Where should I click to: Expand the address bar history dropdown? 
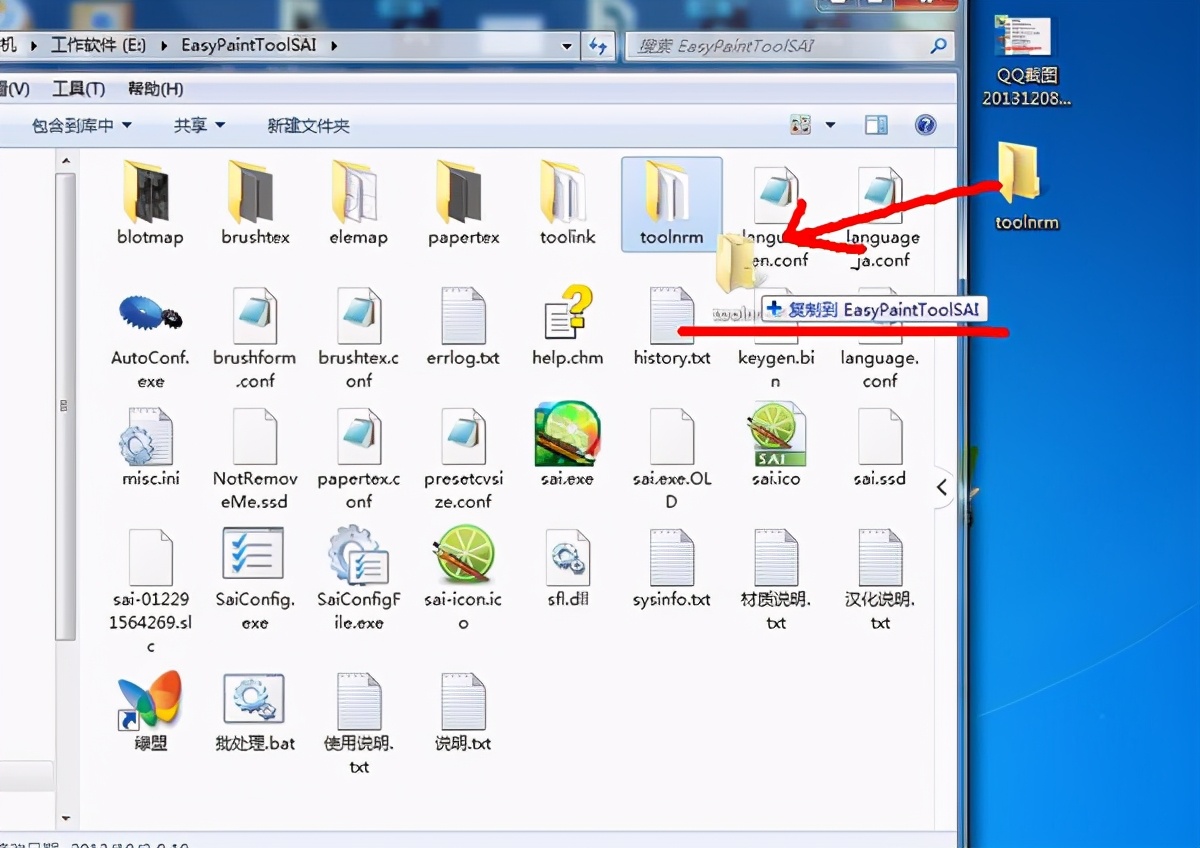(567, 46)
